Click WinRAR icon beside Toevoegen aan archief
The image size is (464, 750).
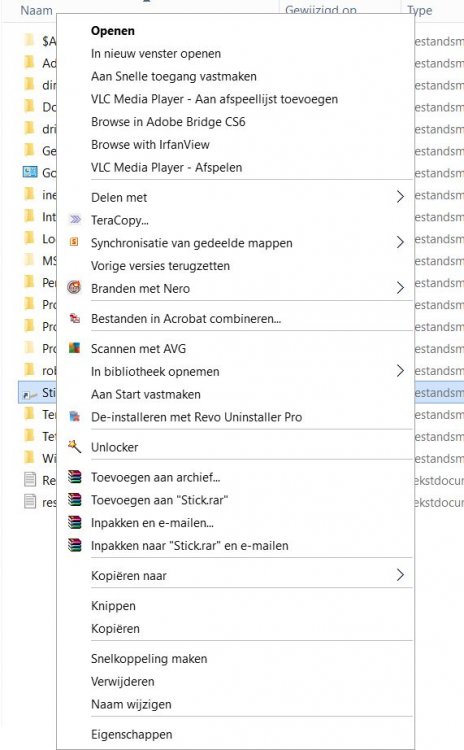[75, 476]
